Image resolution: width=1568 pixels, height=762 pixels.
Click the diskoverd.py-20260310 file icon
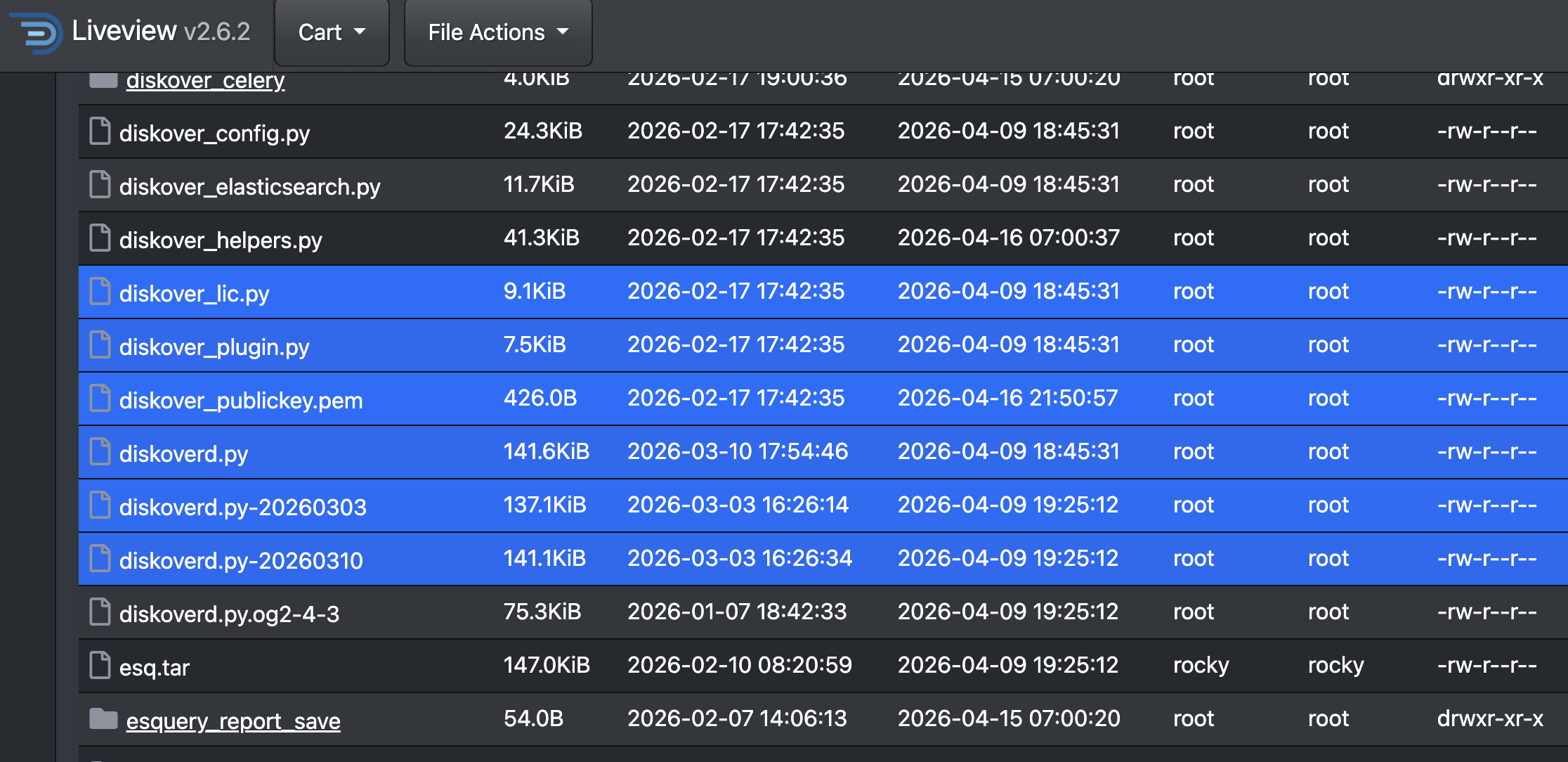point(100,559)
